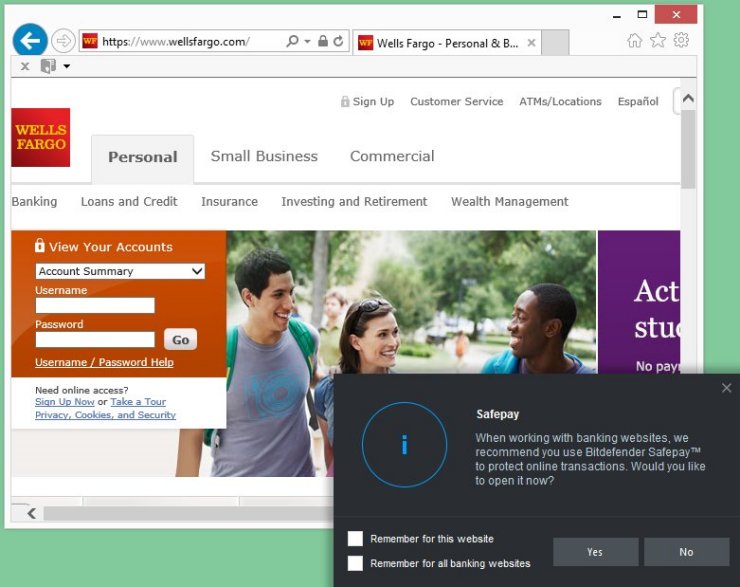The image size is (740, 587).
Task: Select the Small Business tab
Action: point(264,156)
